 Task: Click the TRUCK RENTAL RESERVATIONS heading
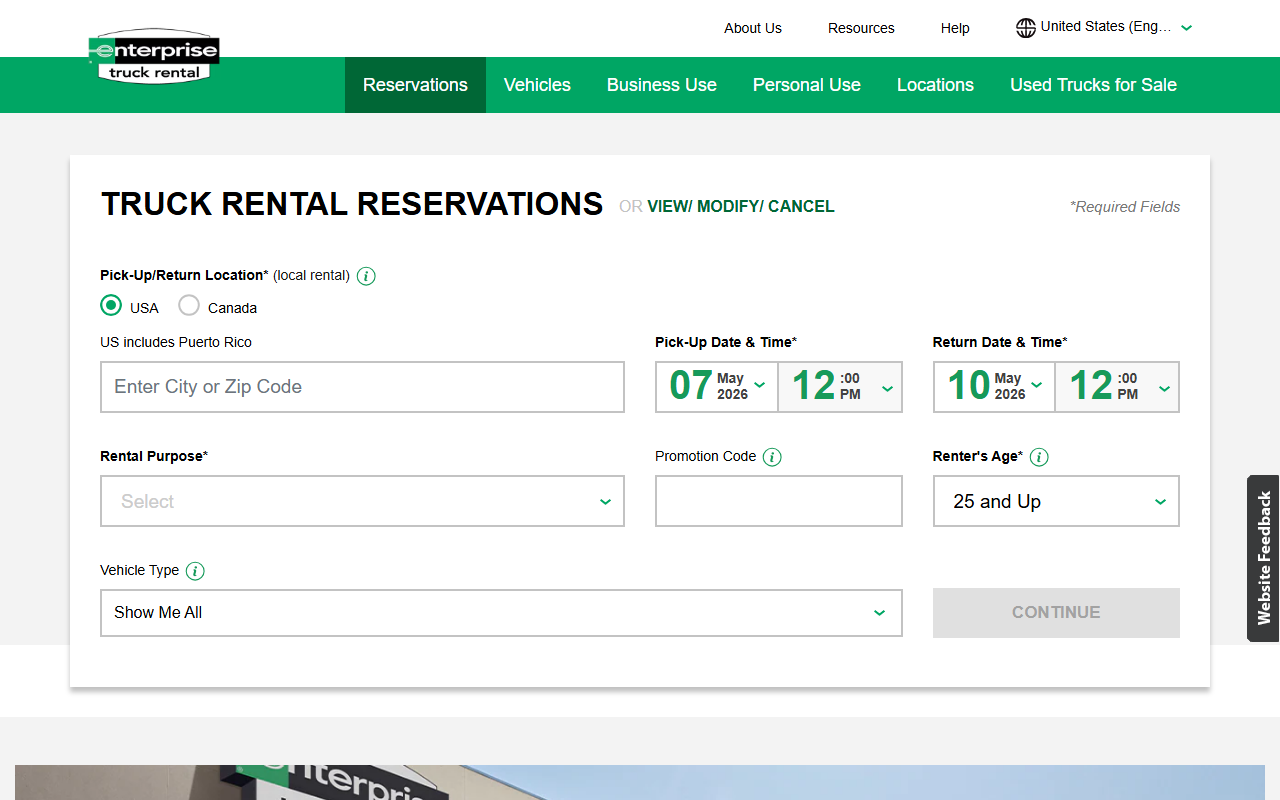352,204
